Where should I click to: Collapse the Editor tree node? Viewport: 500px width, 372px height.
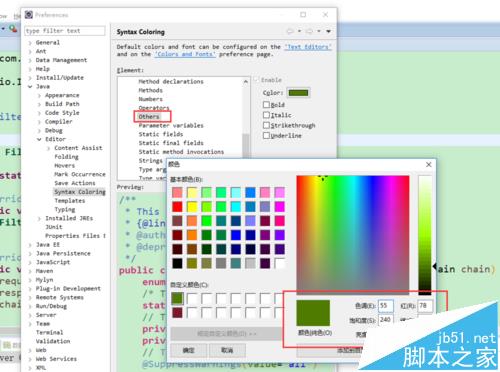tap(39, 139)
